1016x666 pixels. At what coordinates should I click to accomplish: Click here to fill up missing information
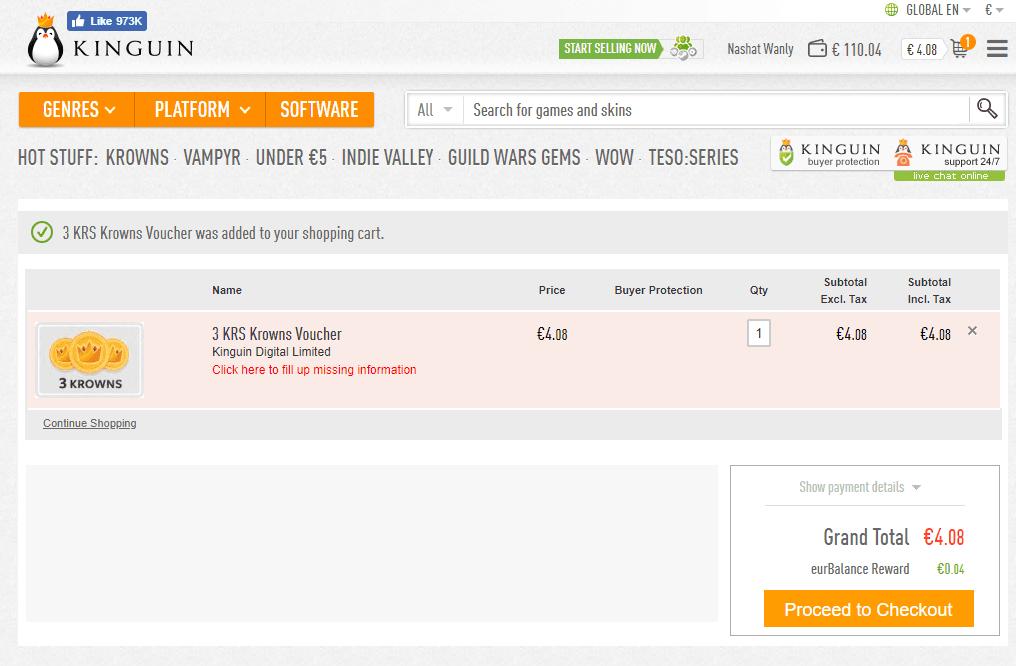[314, 370]
